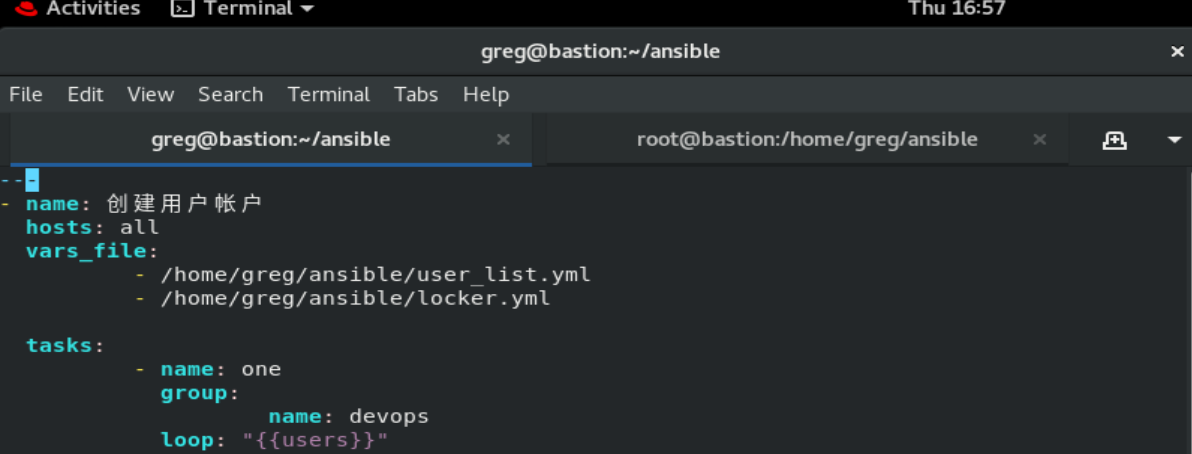This screenshot has height=454, width=1192.
Task: Switch to root@bastion:/home/greg/ansible tab
Action: coord(807,140)
